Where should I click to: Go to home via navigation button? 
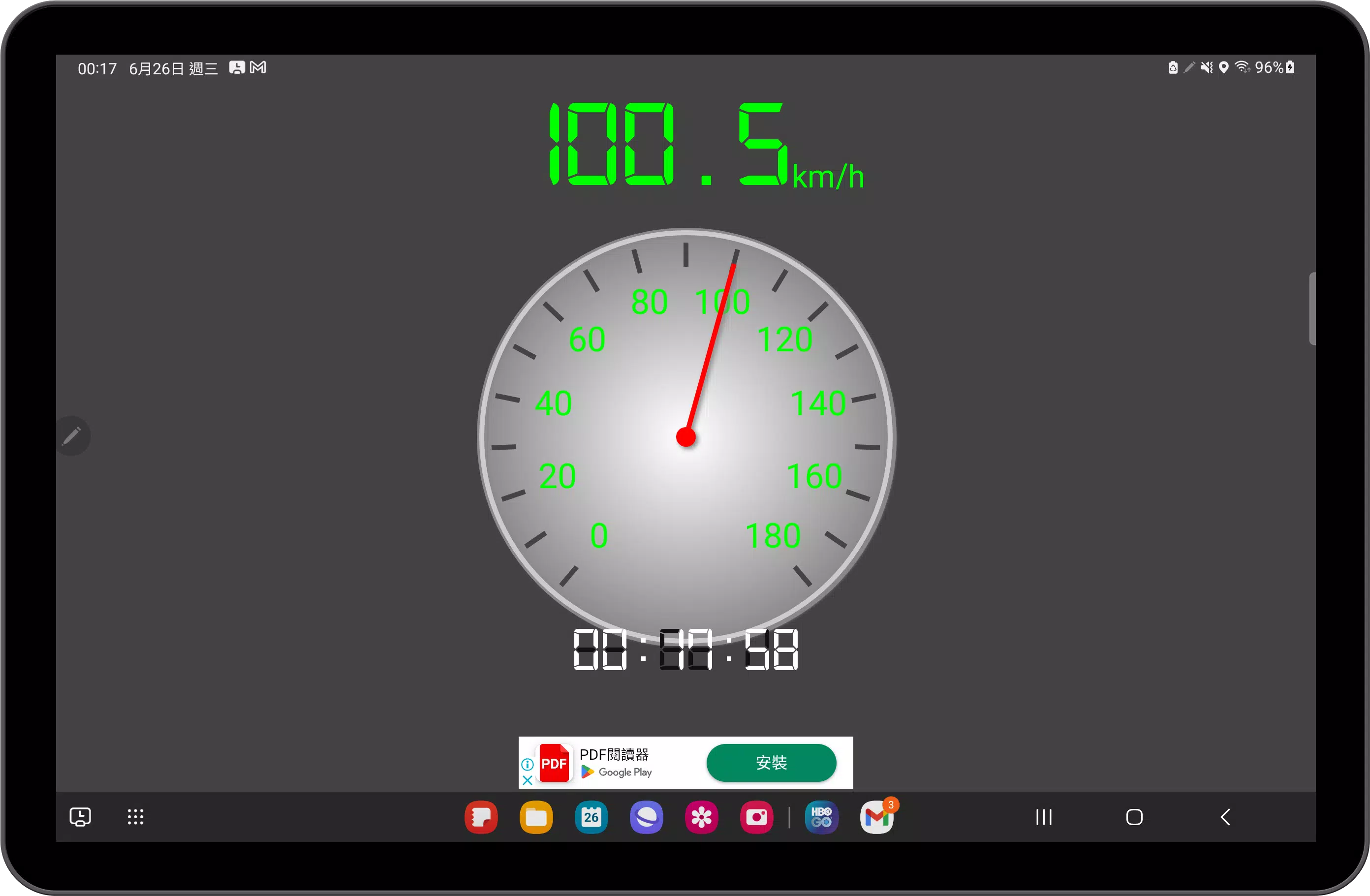click(1134, 817)
